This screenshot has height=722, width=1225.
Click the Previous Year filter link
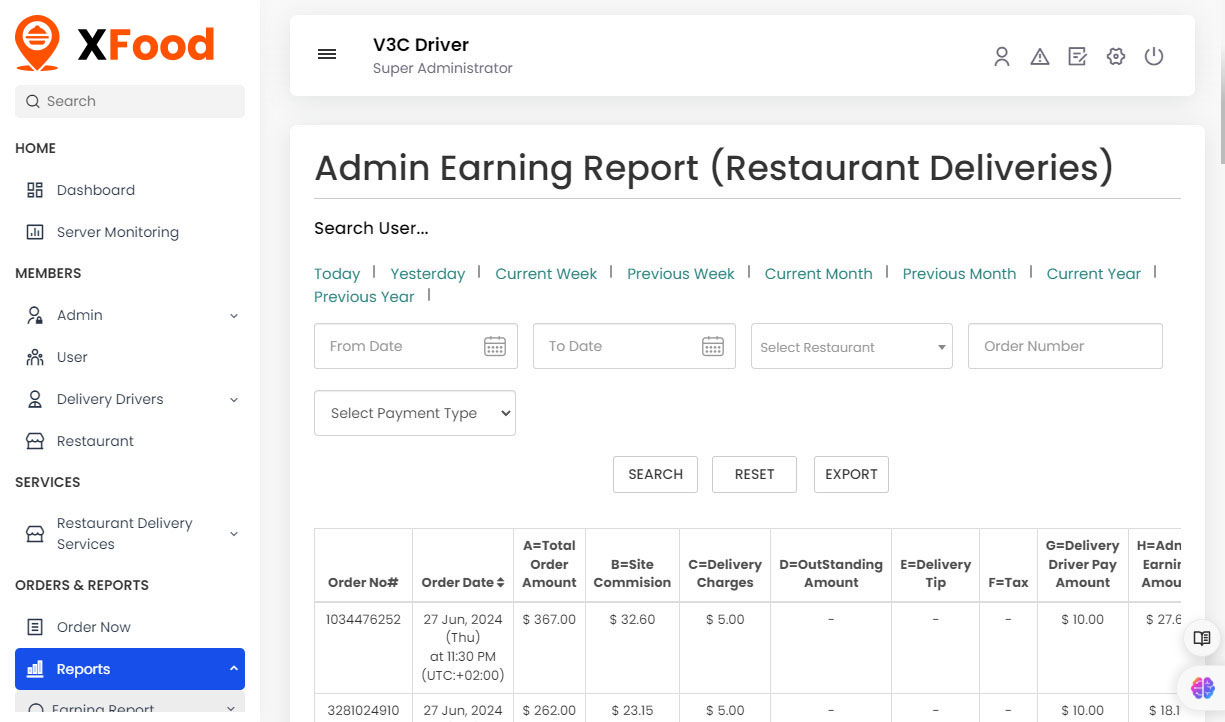[364, 296]
